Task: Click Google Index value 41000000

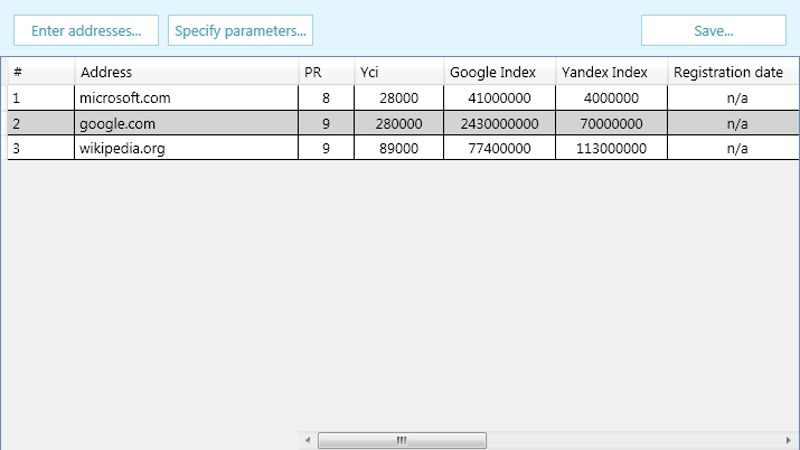Action: click(499, 98)
